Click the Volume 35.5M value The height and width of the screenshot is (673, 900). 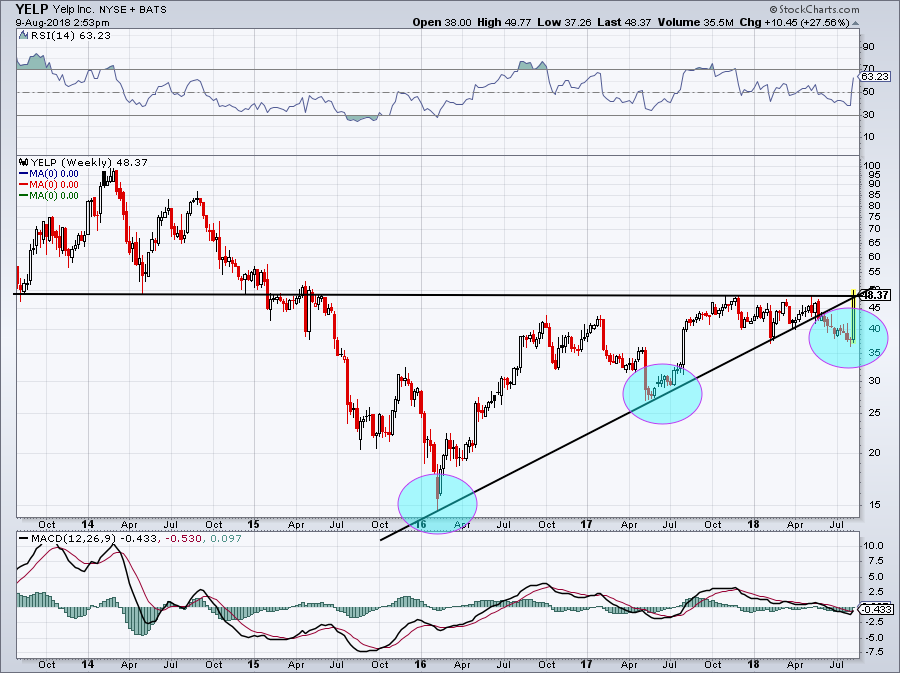tap(696, 22)
